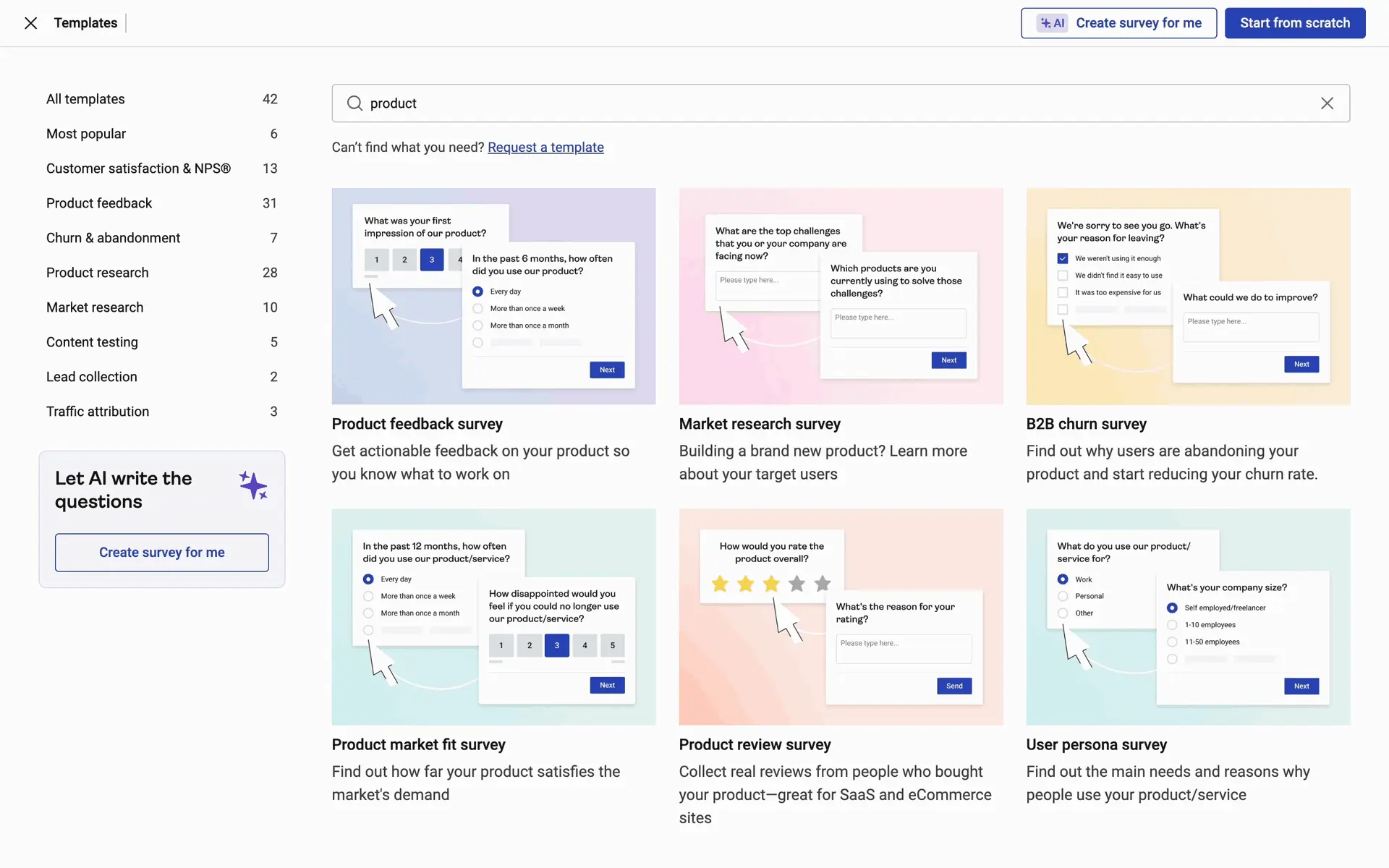Open the Market research survey thumbnail

(841, 296)
